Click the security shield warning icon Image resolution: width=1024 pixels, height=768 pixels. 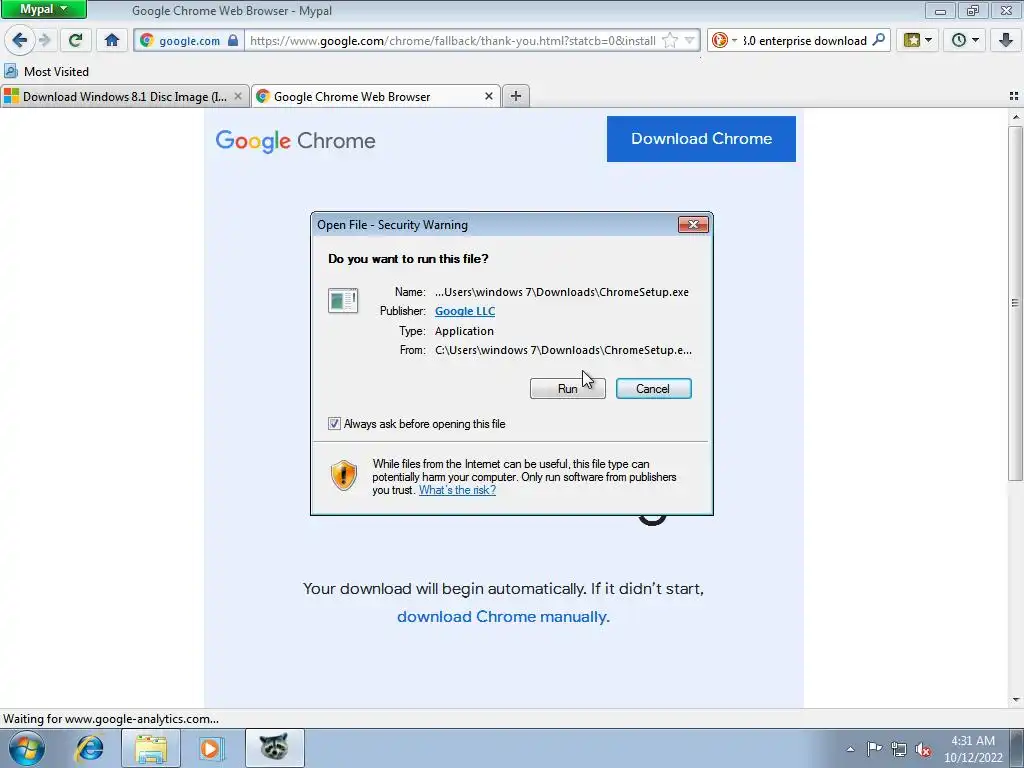coord(344,475)
